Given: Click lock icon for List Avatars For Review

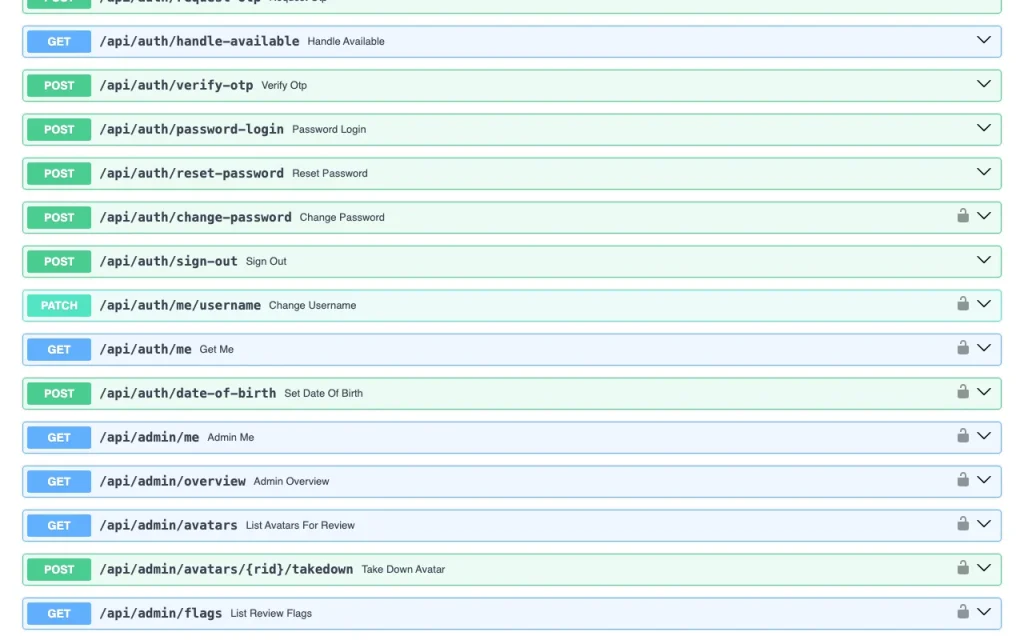Looking at the screenshot, I should [x=963, y=523].
